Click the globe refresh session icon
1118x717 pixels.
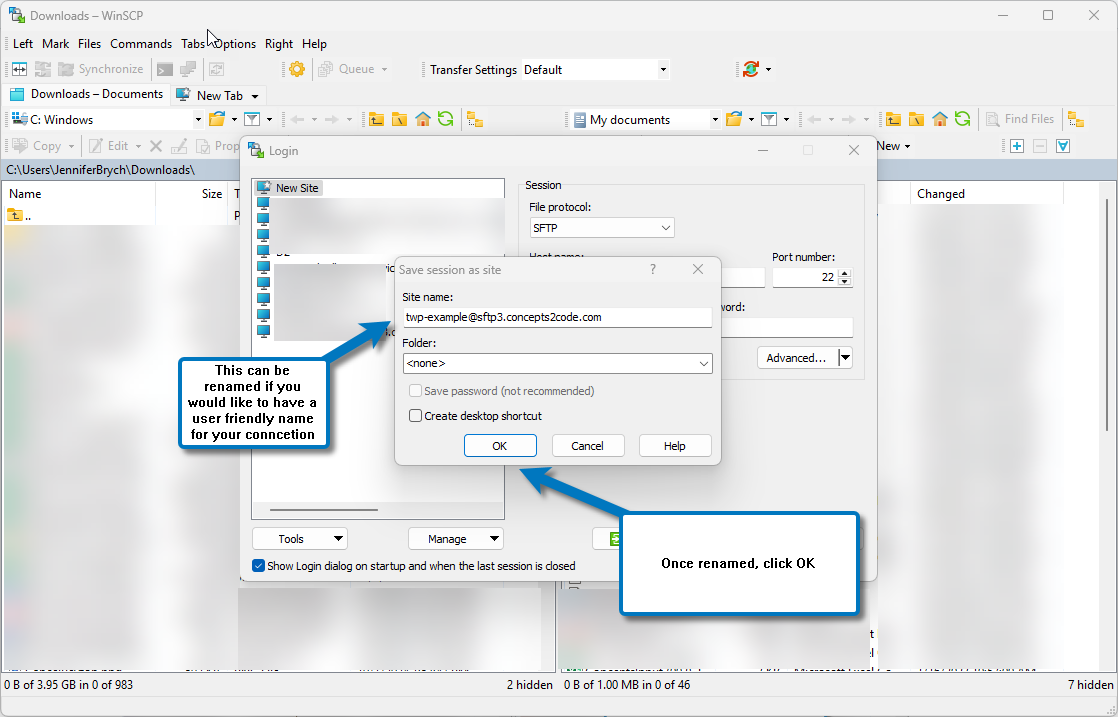coord(751,69)
